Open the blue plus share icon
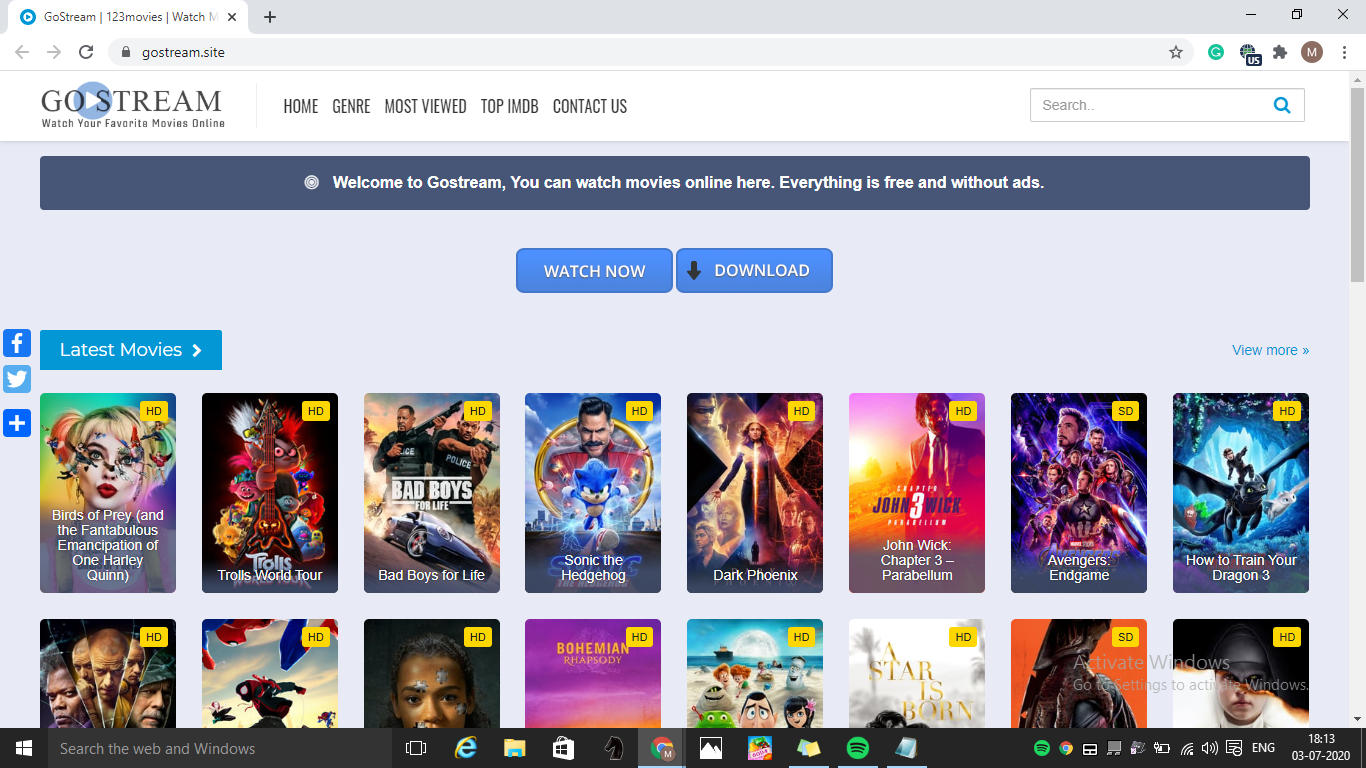Screen dimensions: 1366x768 pyautogui.click(x=17, y=423)
